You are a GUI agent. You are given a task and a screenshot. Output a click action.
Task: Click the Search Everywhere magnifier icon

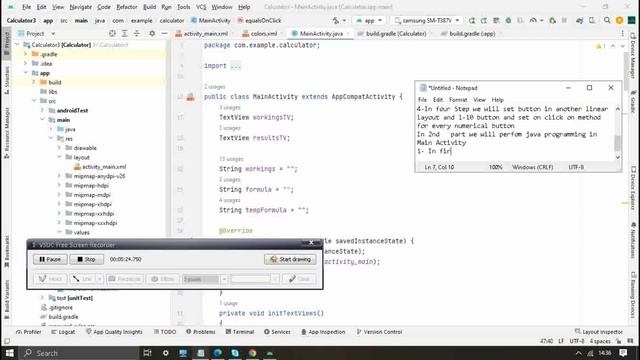pos(607,20)
